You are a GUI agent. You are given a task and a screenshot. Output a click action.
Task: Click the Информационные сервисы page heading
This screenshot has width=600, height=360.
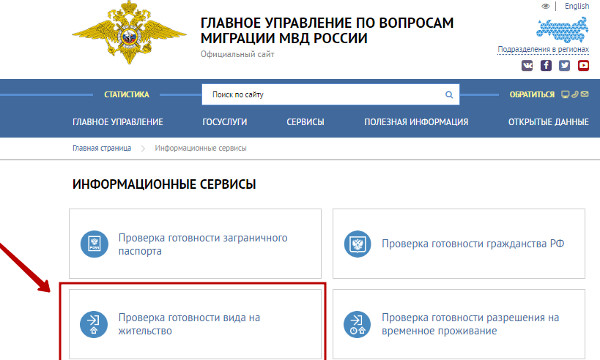point(164,184)
